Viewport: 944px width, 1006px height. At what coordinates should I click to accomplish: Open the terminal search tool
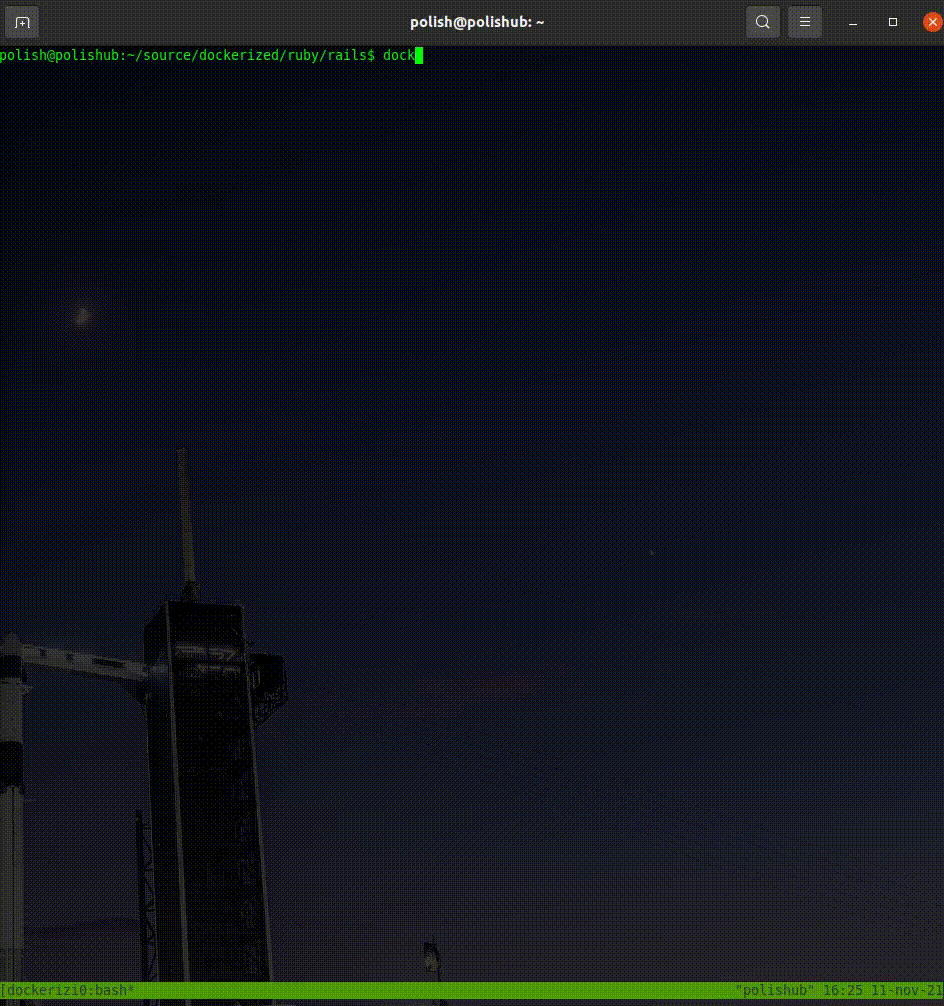[x=762, y=22]
